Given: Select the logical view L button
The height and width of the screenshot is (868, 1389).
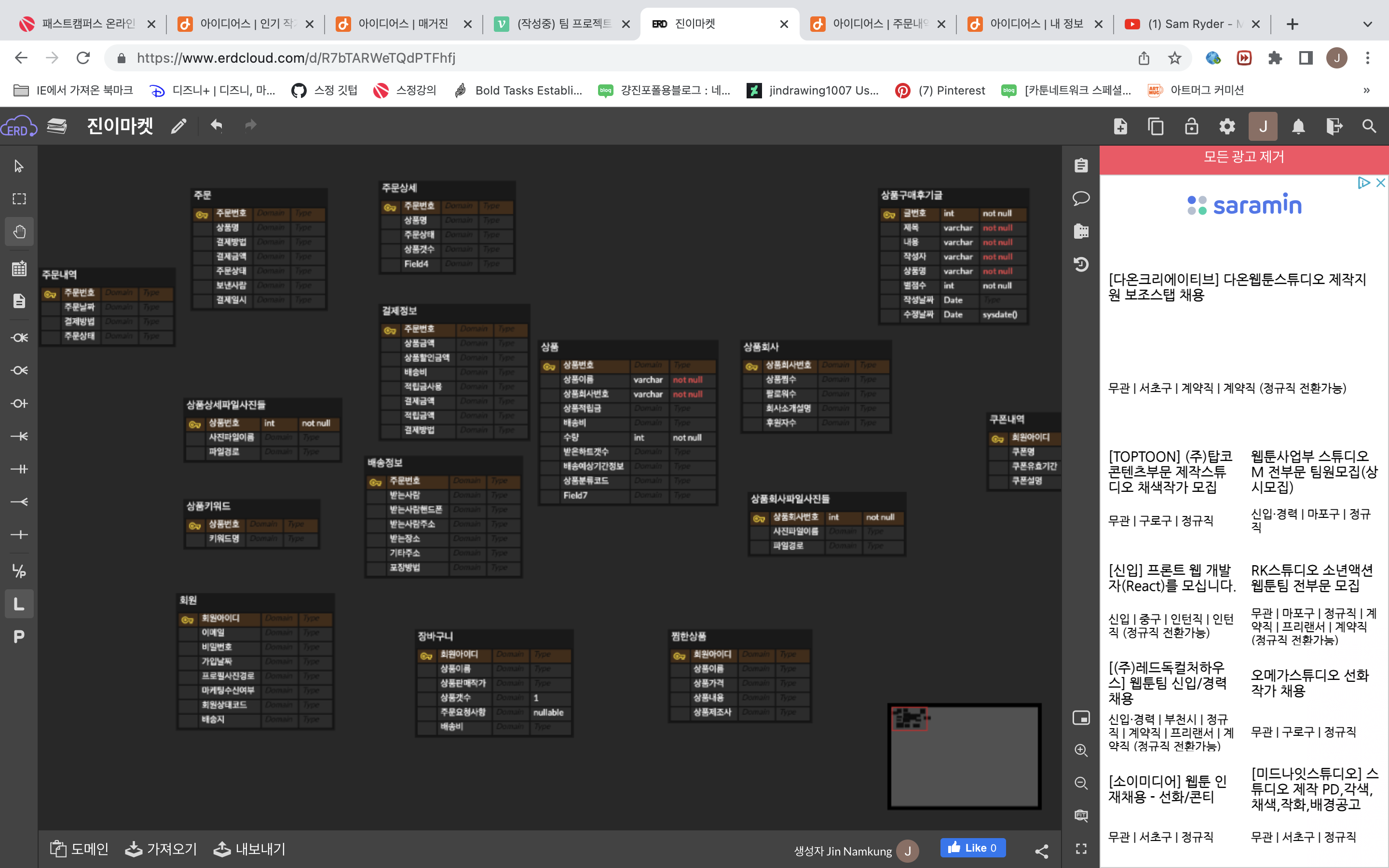Looking at the screenshot, I should click(x=19, y=604).
